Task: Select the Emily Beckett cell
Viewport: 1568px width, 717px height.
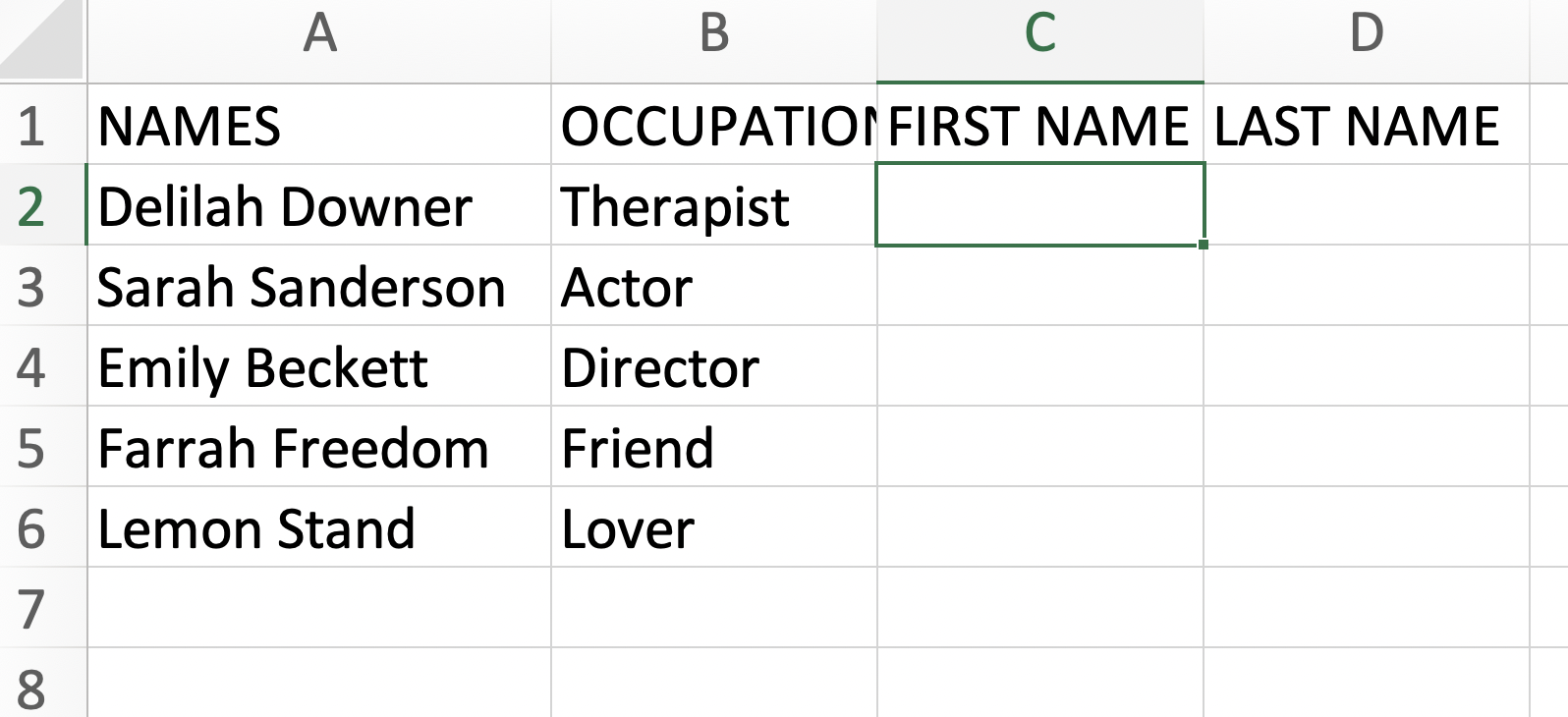Action: pos(319,366)
